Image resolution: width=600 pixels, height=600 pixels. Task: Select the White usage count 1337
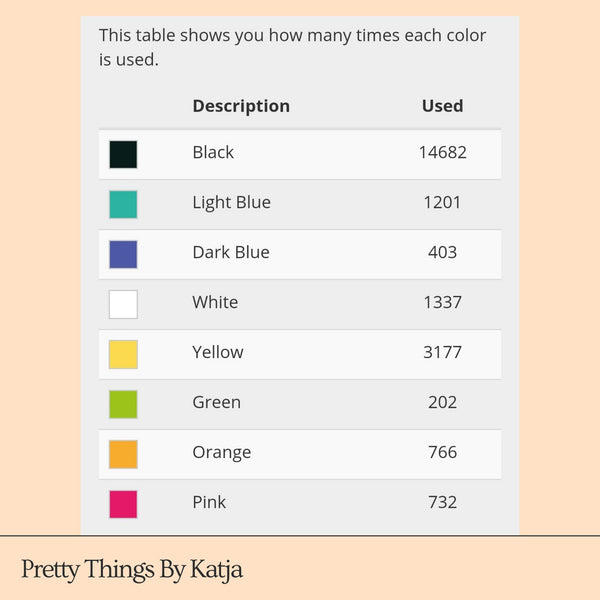(x=442, y=303)
